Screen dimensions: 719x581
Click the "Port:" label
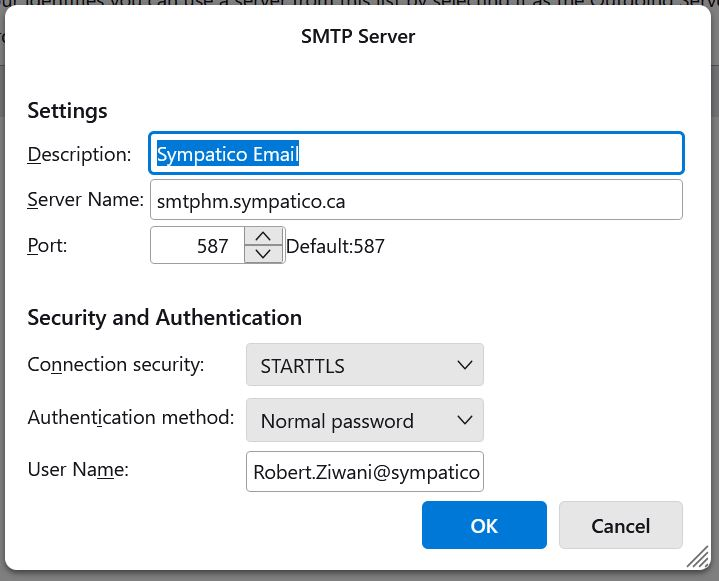tap(47, 244)
